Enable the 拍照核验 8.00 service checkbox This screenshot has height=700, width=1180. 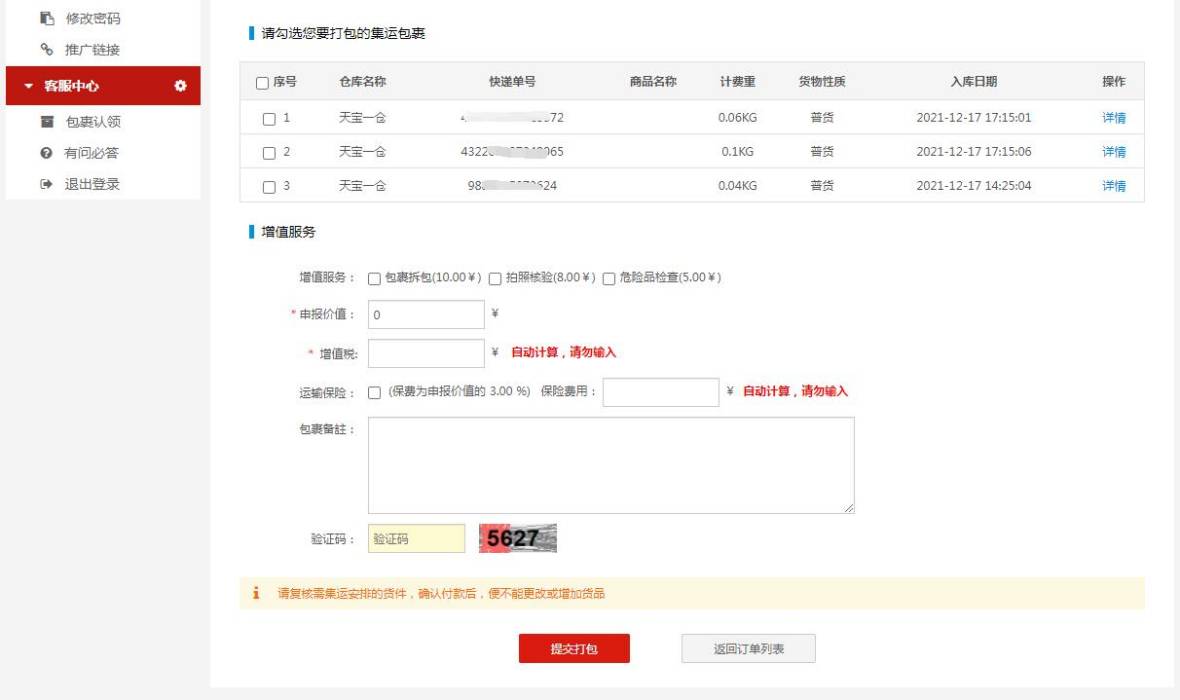click(494, 278)
